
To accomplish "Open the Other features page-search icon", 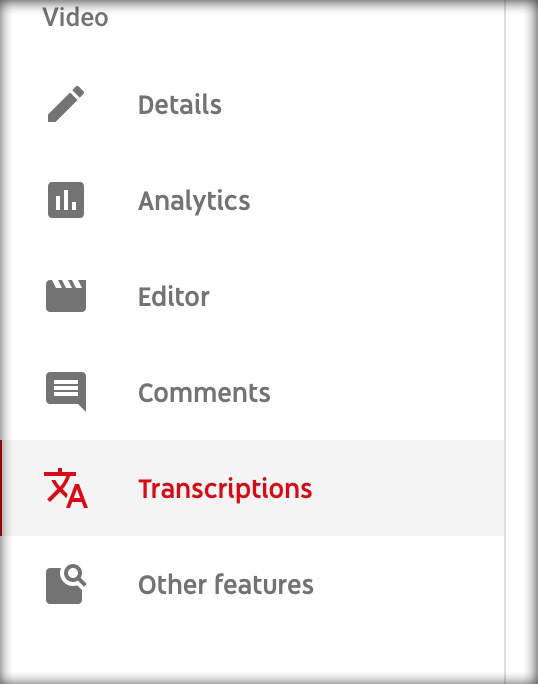I will tap(66, 584).
